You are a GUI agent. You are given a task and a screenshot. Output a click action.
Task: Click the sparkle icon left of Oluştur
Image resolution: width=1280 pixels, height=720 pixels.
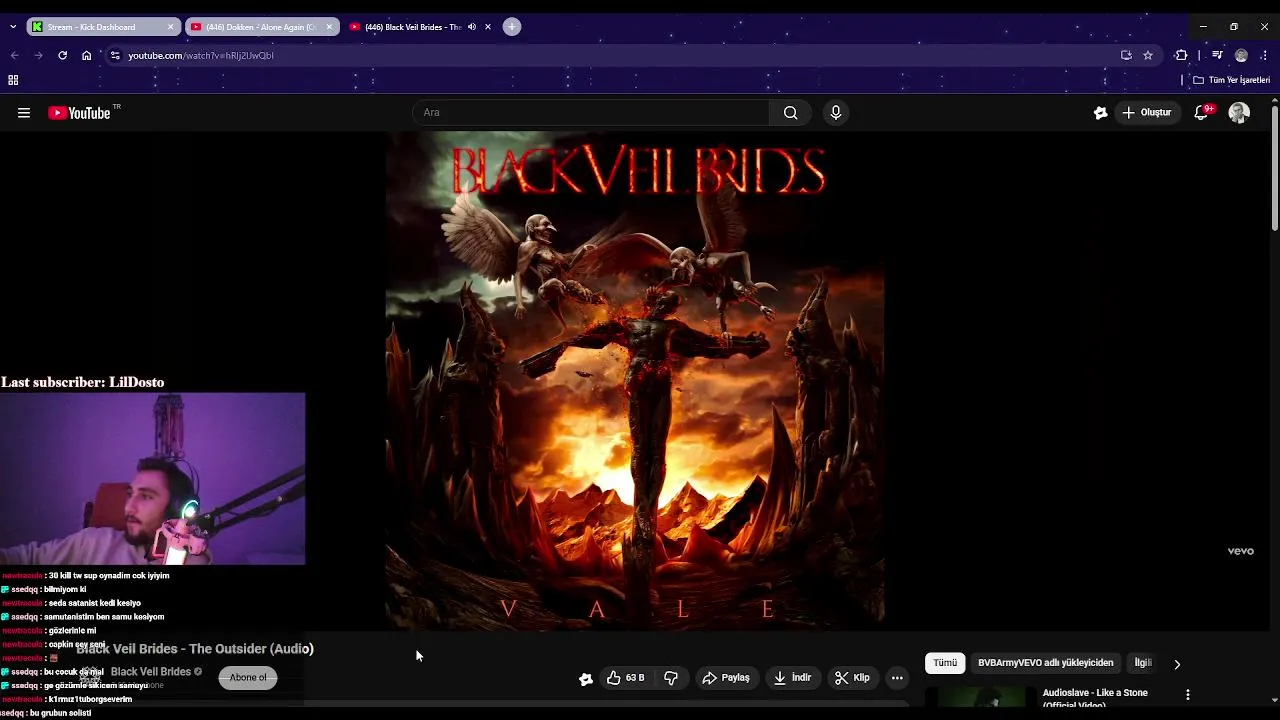[1100, 113]
